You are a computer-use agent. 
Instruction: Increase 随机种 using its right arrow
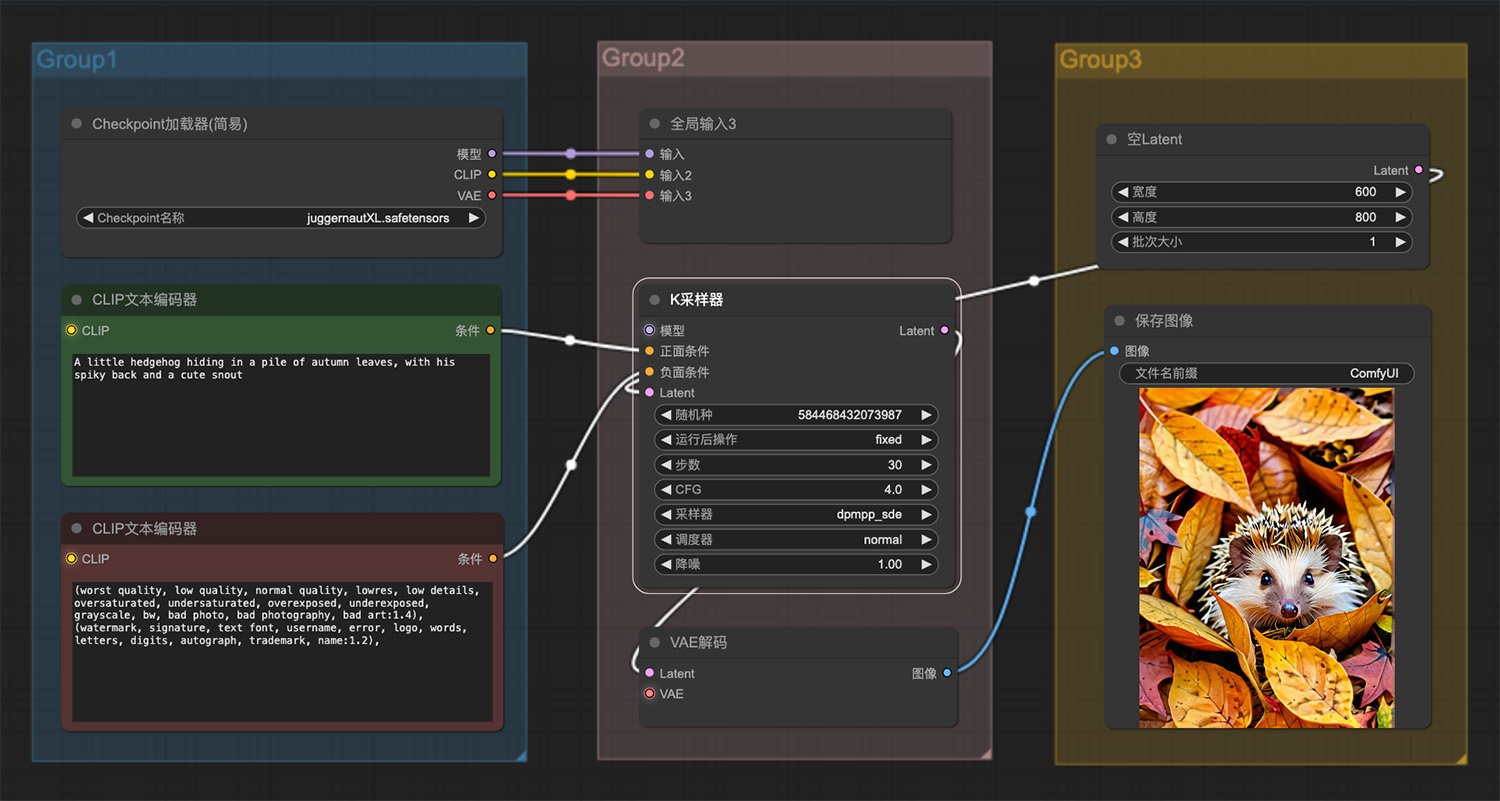point(926,415)
